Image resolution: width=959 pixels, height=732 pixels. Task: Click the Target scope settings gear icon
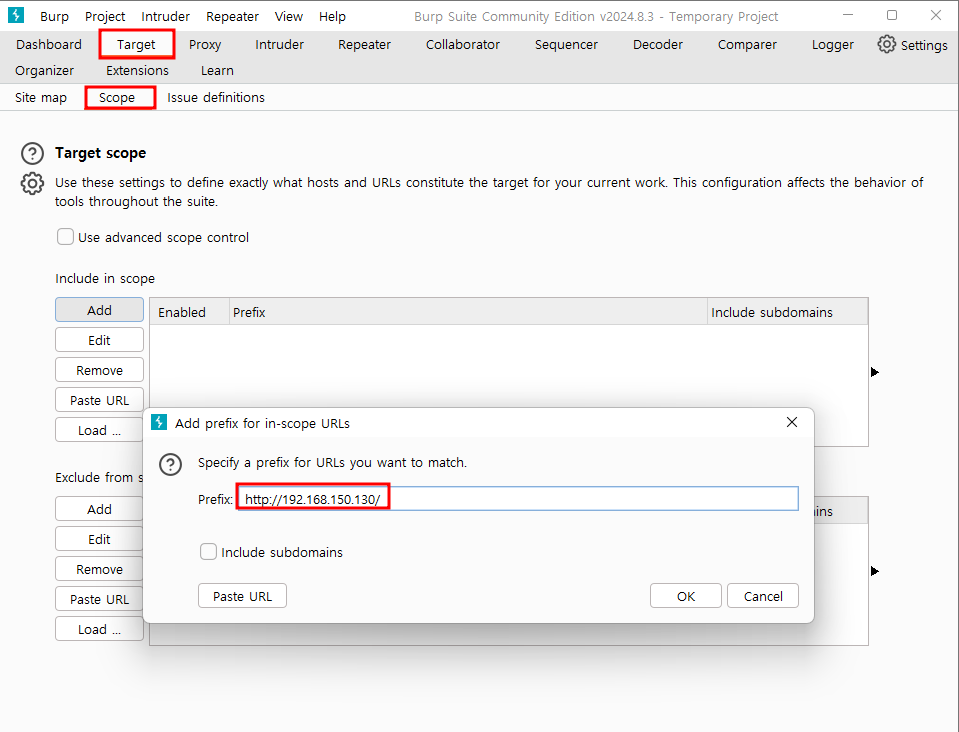pos(32,183)
